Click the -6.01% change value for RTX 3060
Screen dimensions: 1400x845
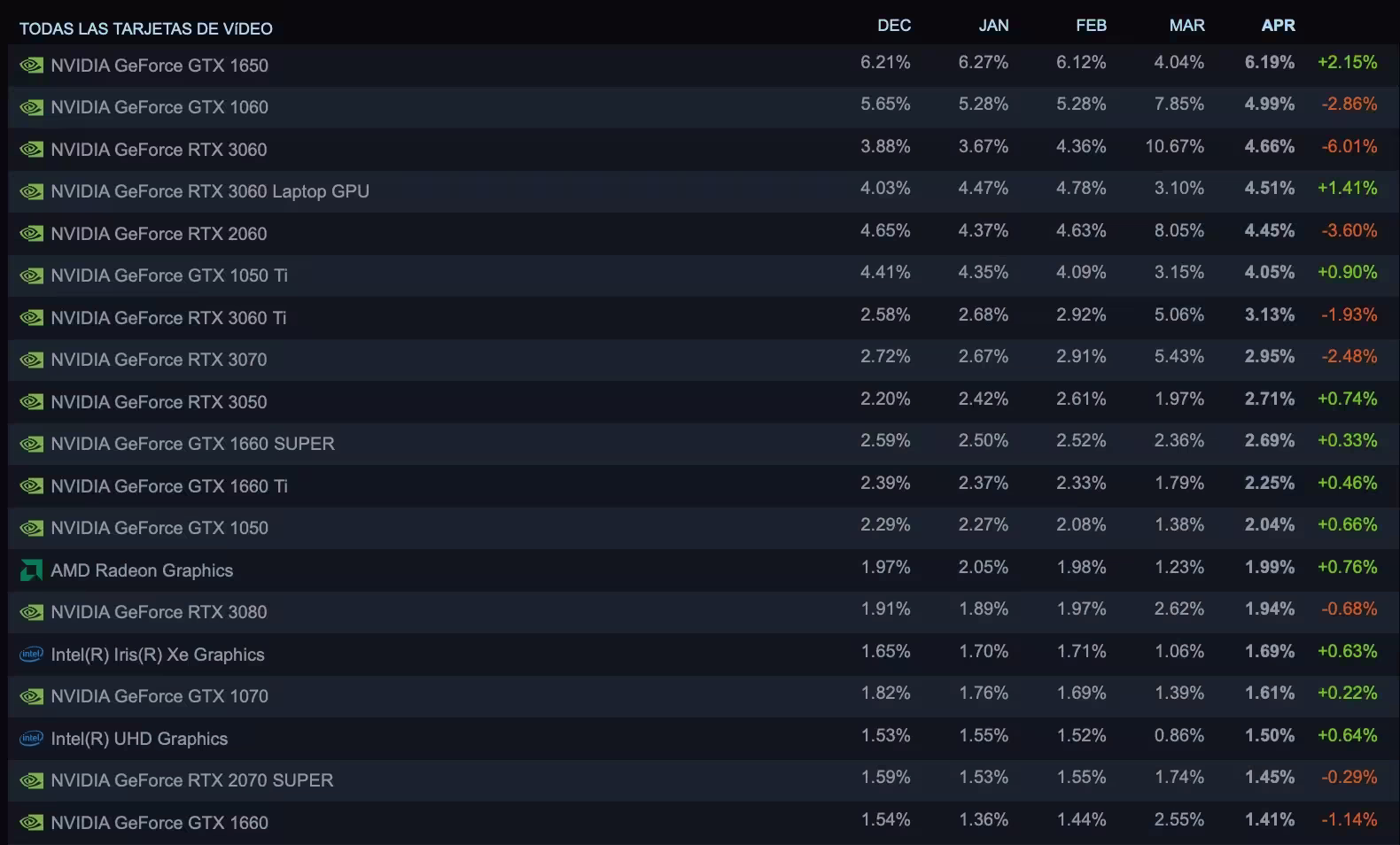click(1349, 146)
